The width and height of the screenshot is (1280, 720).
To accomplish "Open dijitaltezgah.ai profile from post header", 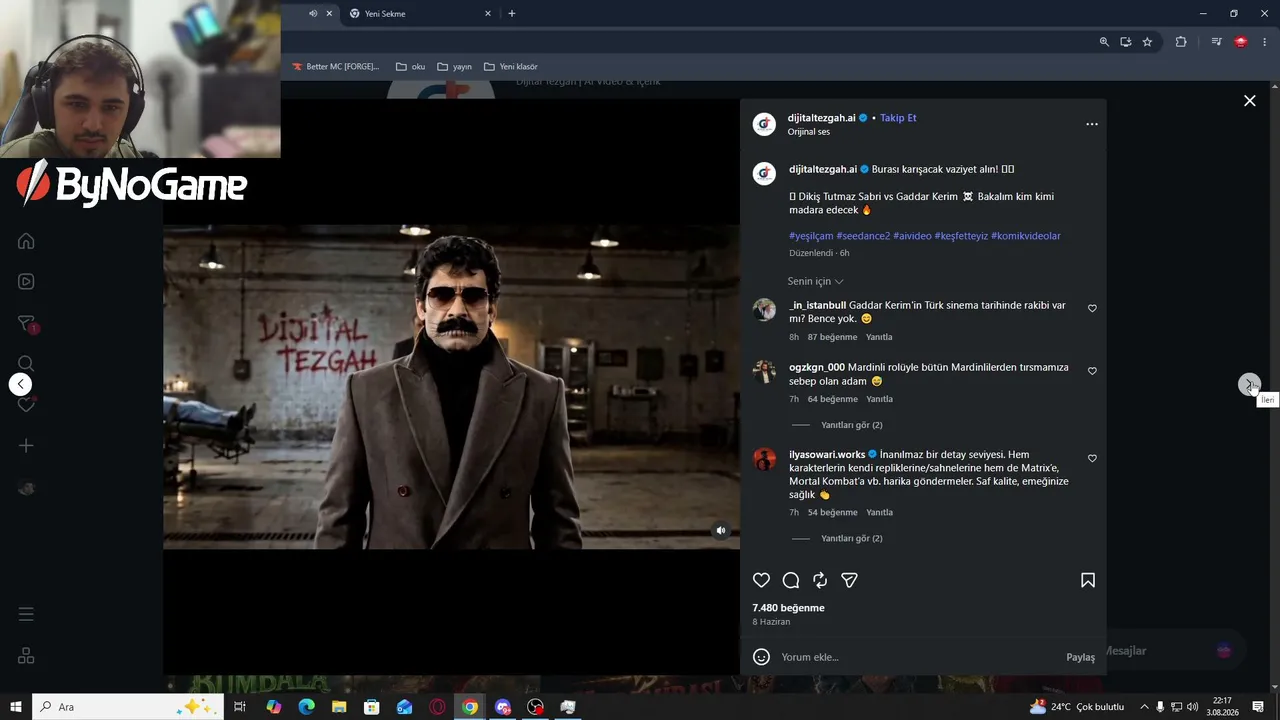I will (821, 118).
